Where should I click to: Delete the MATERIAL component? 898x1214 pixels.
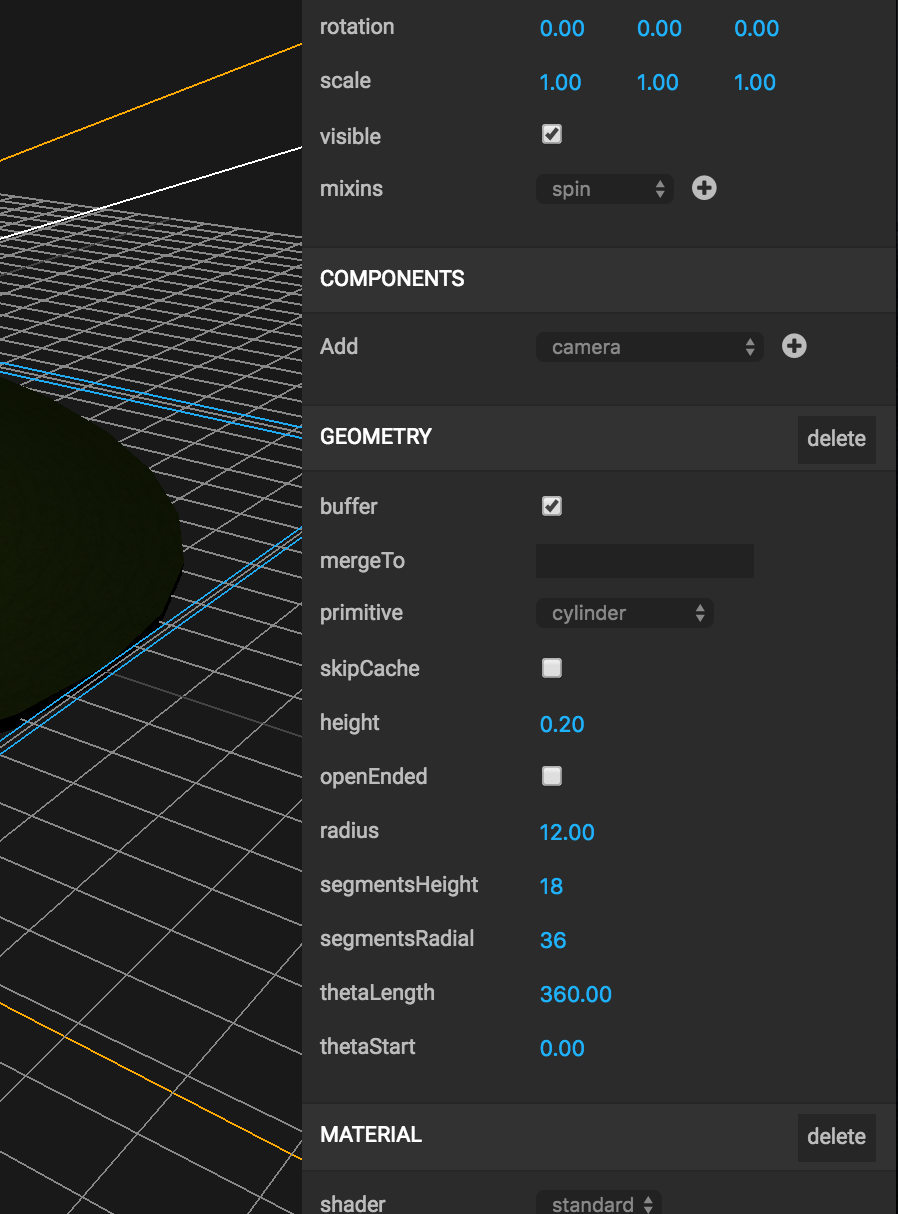click(x=836, y=1137)
